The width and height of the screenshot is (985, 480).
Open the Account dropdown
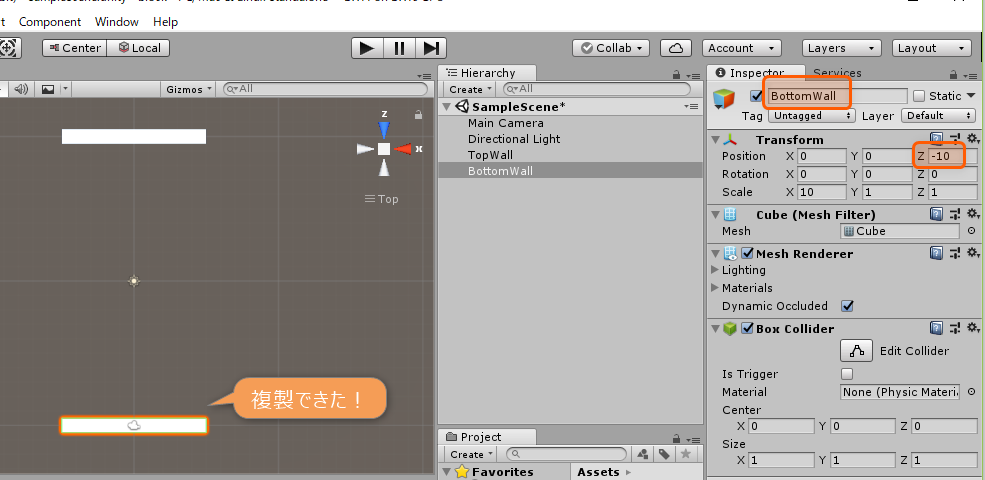[742, 48]
